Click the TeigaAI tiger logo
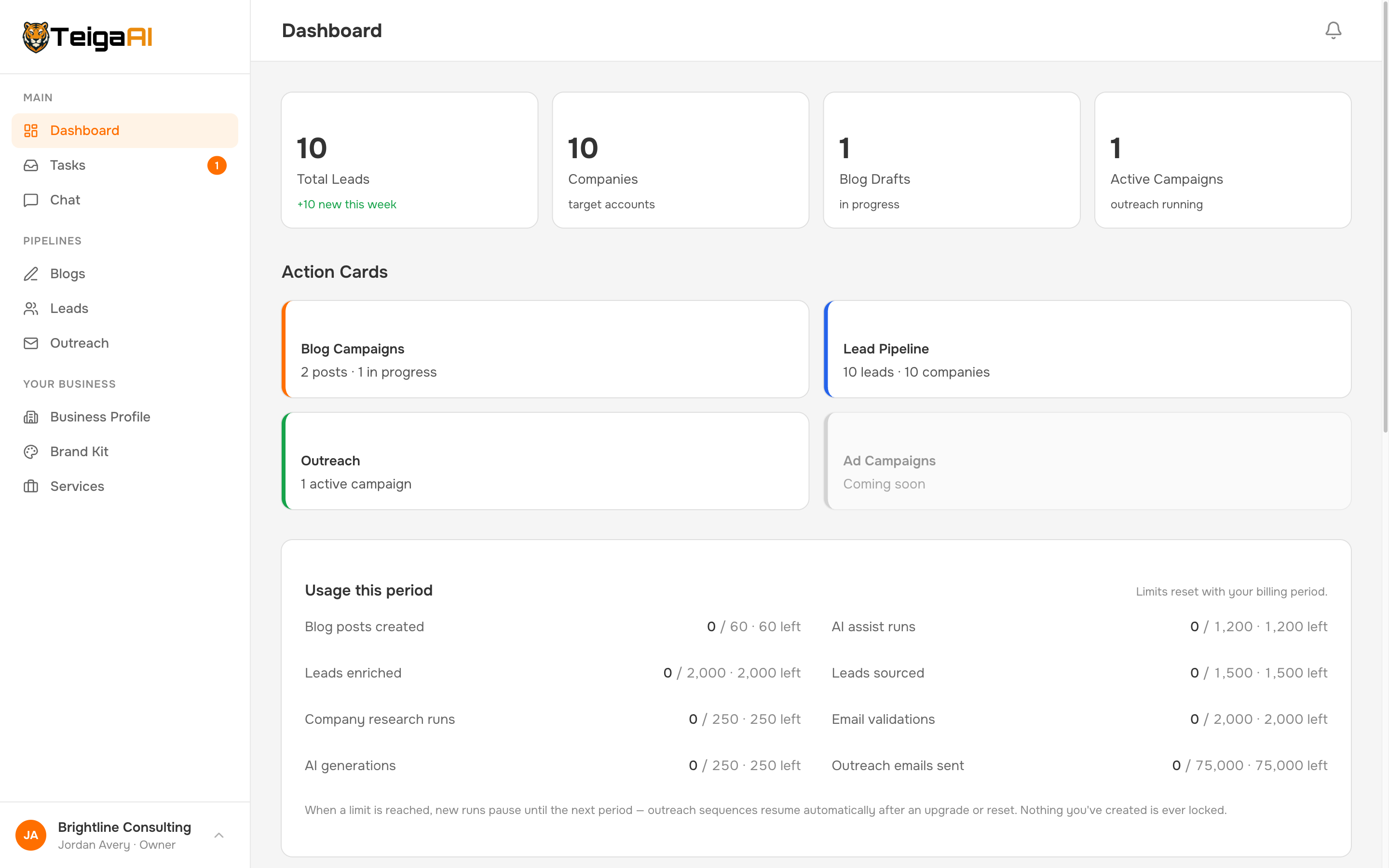The image size is (1389, 868). coord(87,37)
